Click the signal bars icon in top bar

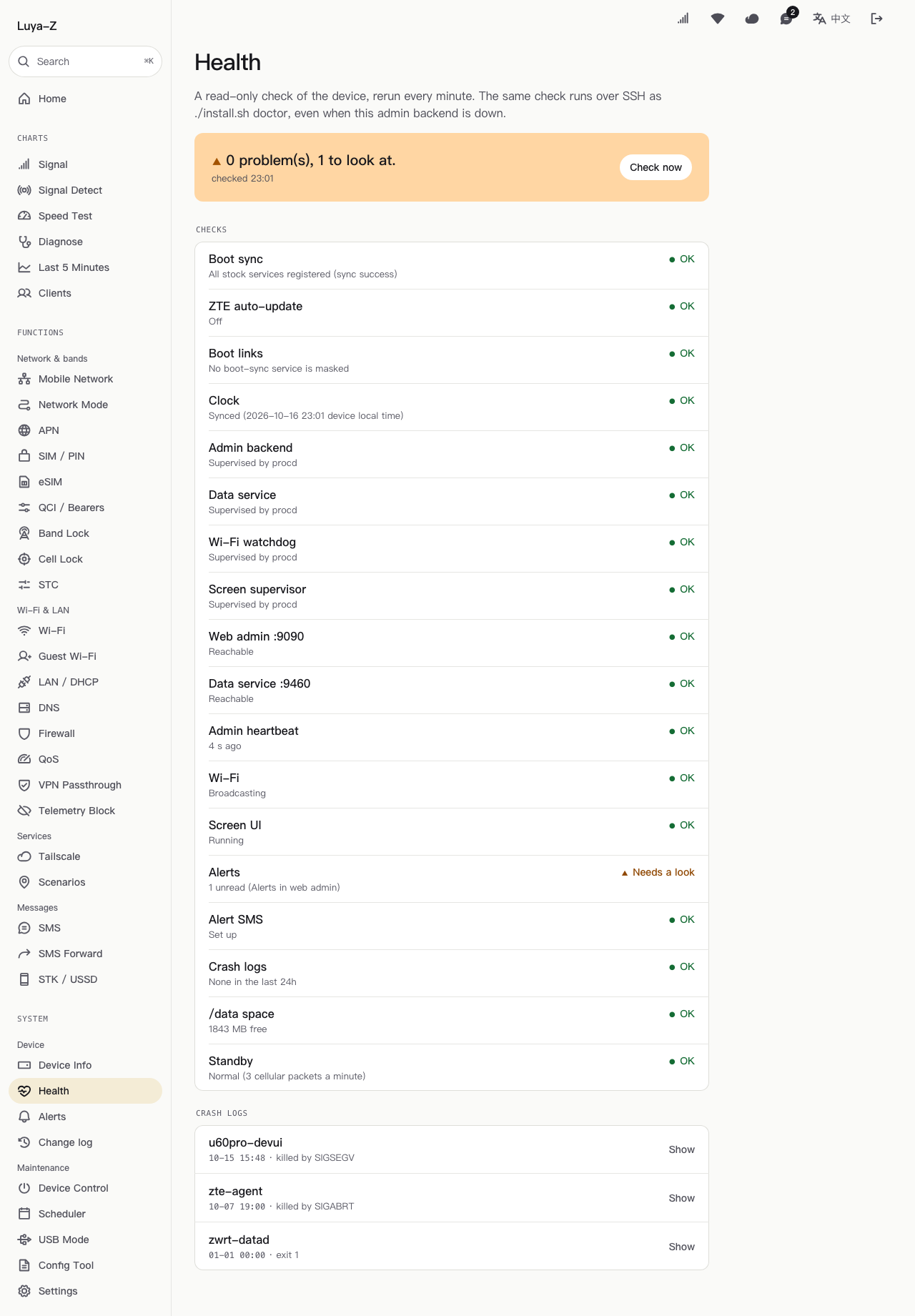(683, 19)
